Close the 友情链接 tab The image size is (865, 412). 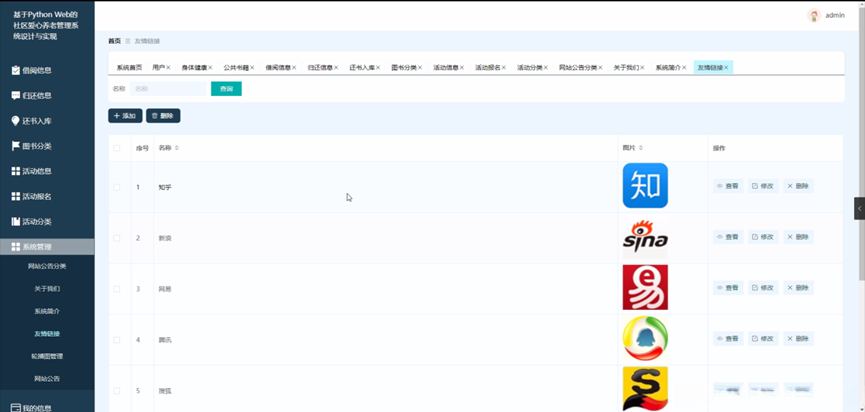coord(726,68)
